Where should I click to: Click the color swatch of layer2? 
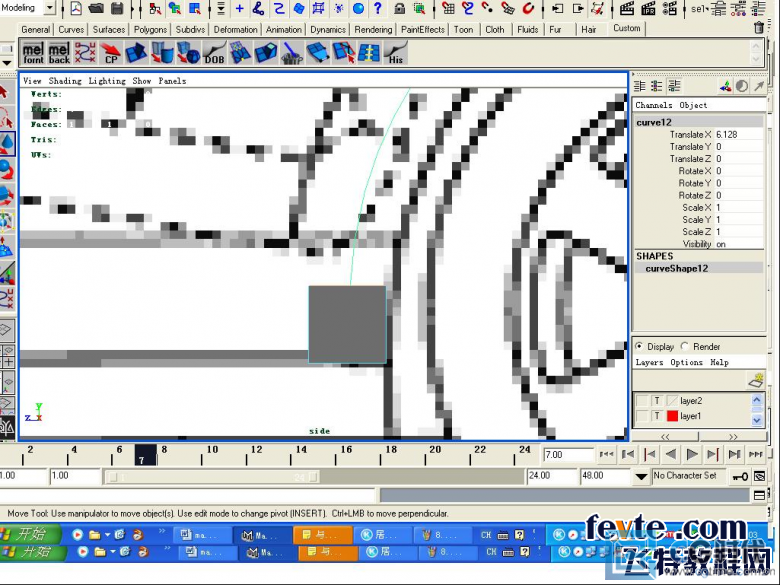click(673, 401)
